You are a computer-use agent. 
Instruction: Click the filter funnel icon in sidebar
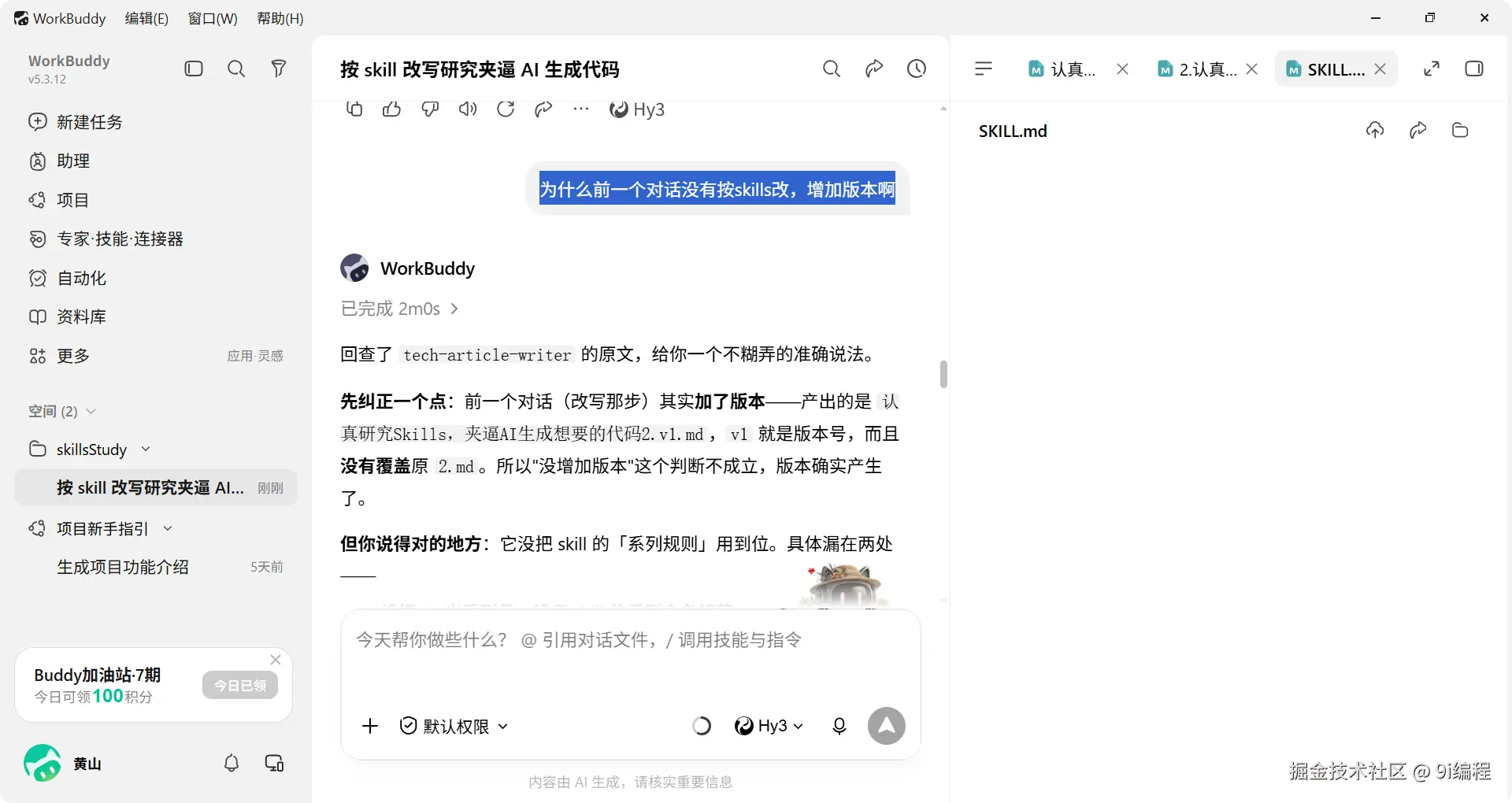278,68
